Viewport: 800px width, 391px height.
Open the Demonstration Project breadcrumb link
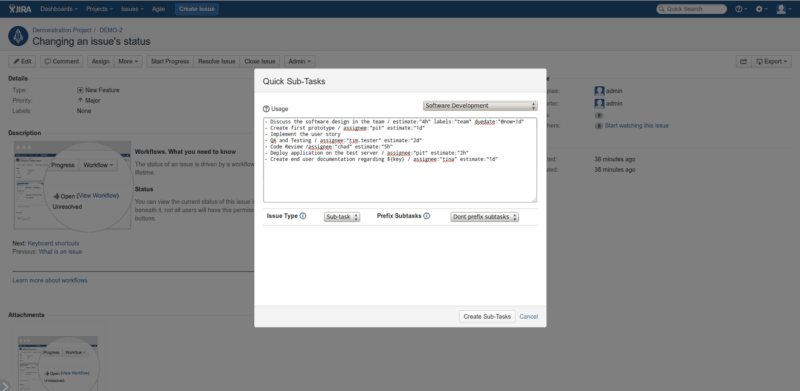pyautogui.click(x=62, y=30)
